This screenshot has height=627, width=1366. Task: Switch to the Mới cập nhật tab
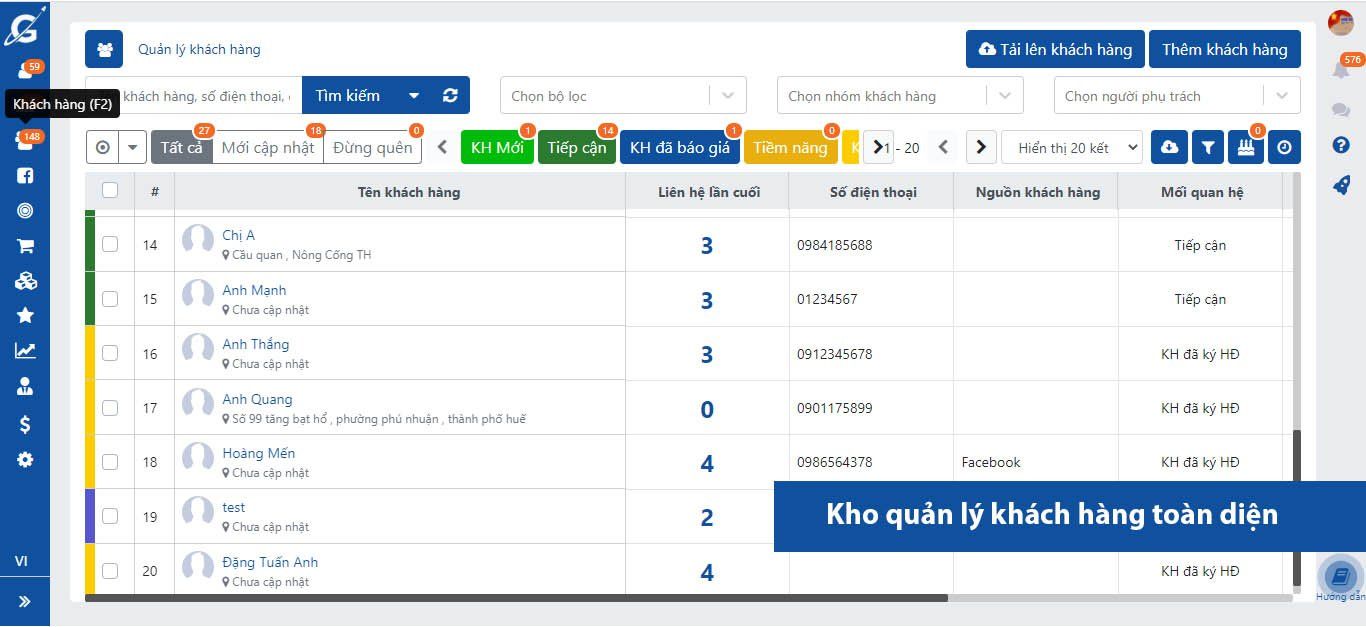(x=268, y=148)
